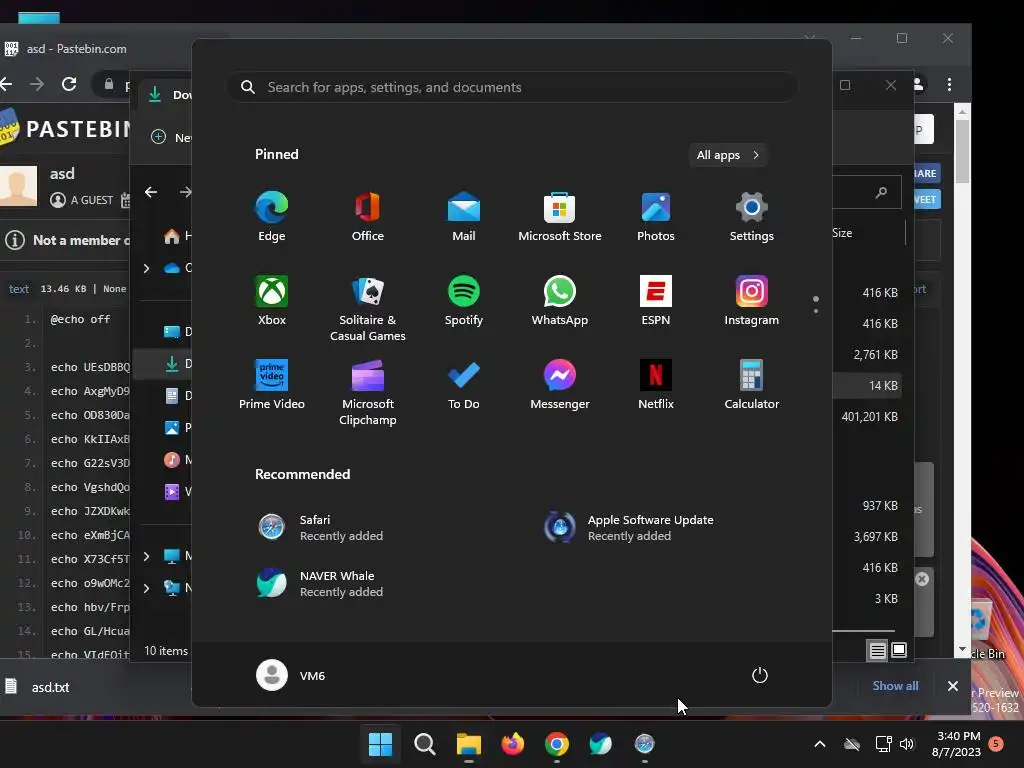The width and height of the screenshot is (1024, 768).
Task: Click the Explorer search magnifier
Action: tap(882, 192)
